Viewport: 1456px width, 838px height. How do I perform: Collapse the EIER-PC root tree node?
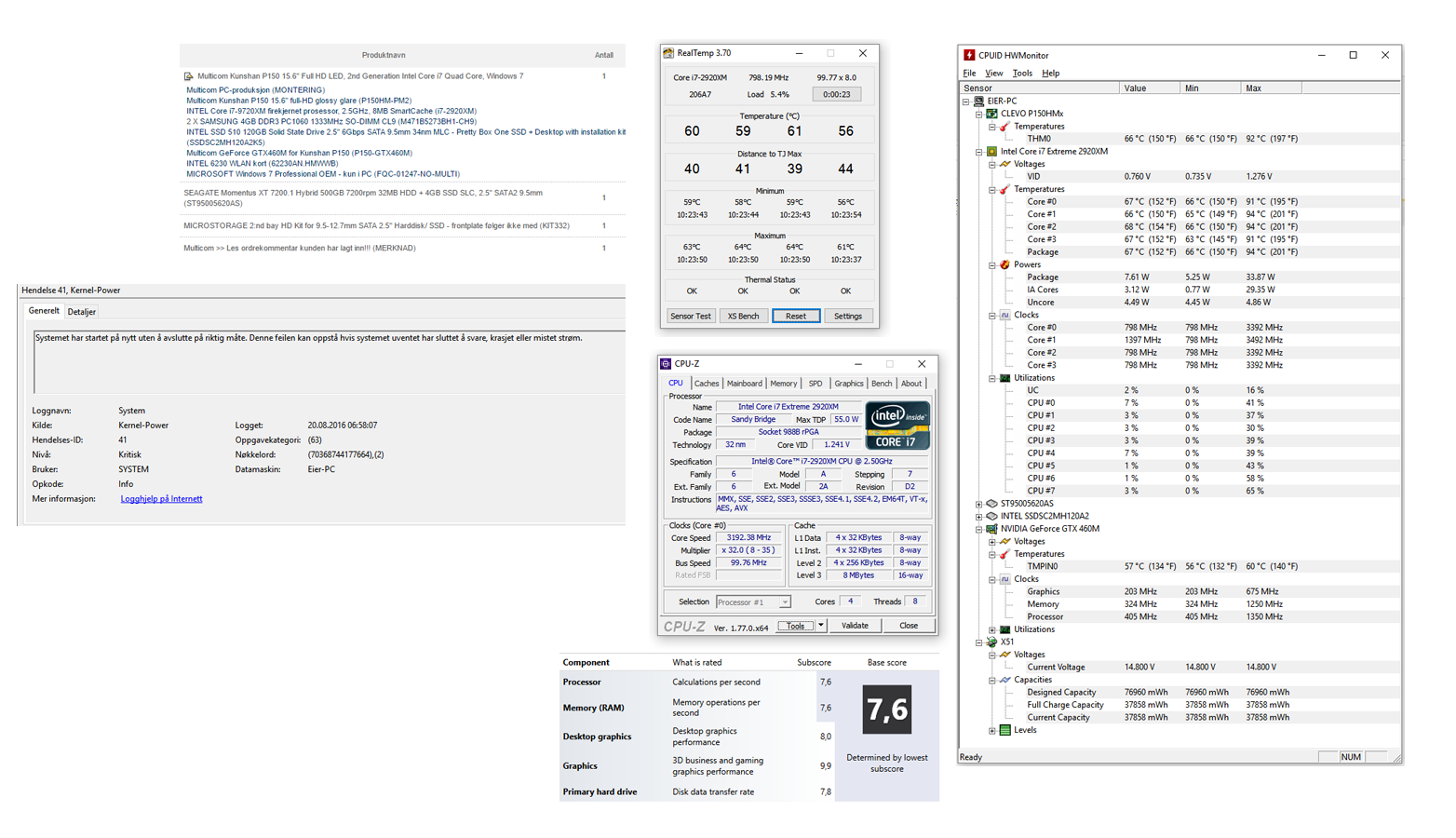[966, 101]
